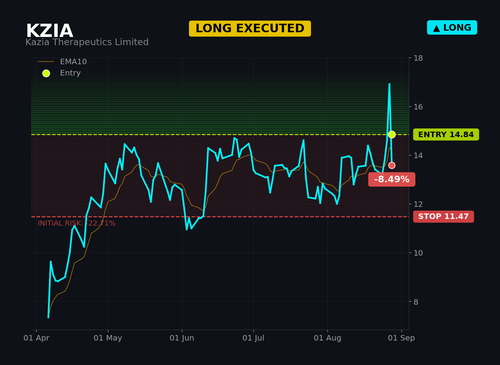Select the KZIA ticker title
The width and height of the screenshot is (500, 365).
[49, 31]
